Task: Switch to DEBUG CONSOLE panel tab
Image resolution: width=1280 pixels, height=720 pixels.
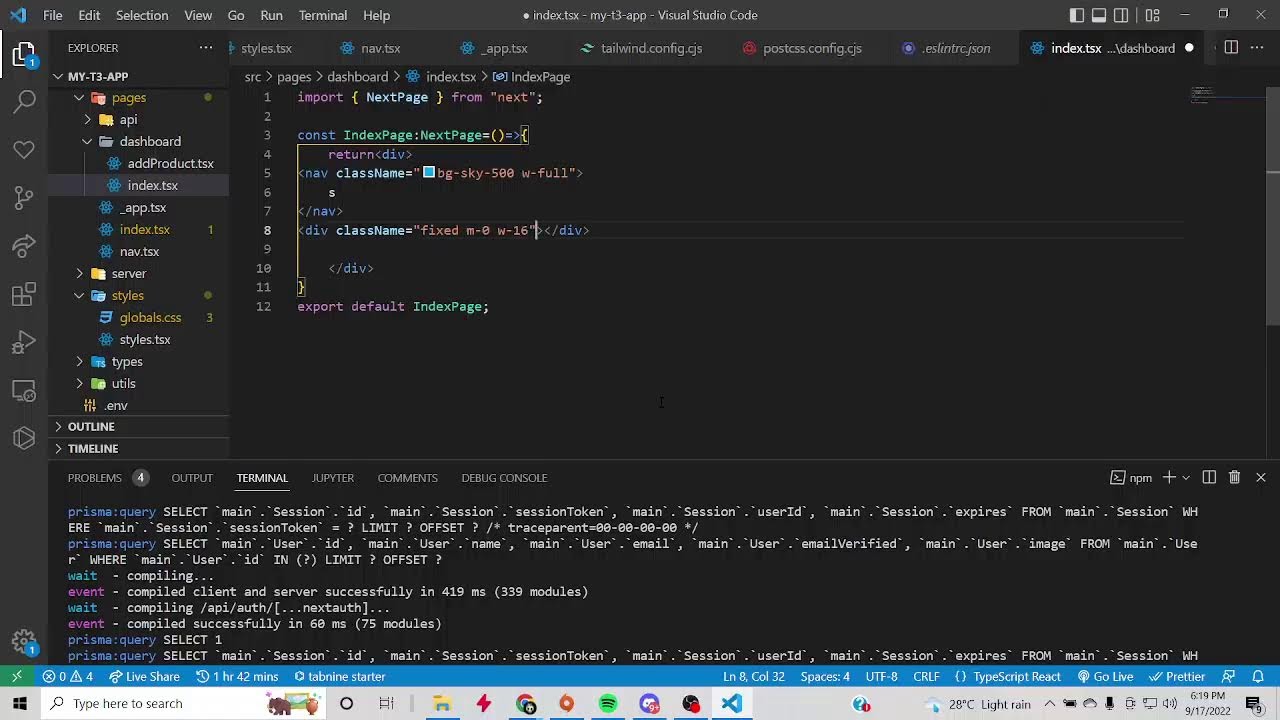Action: tap(504, 478)
